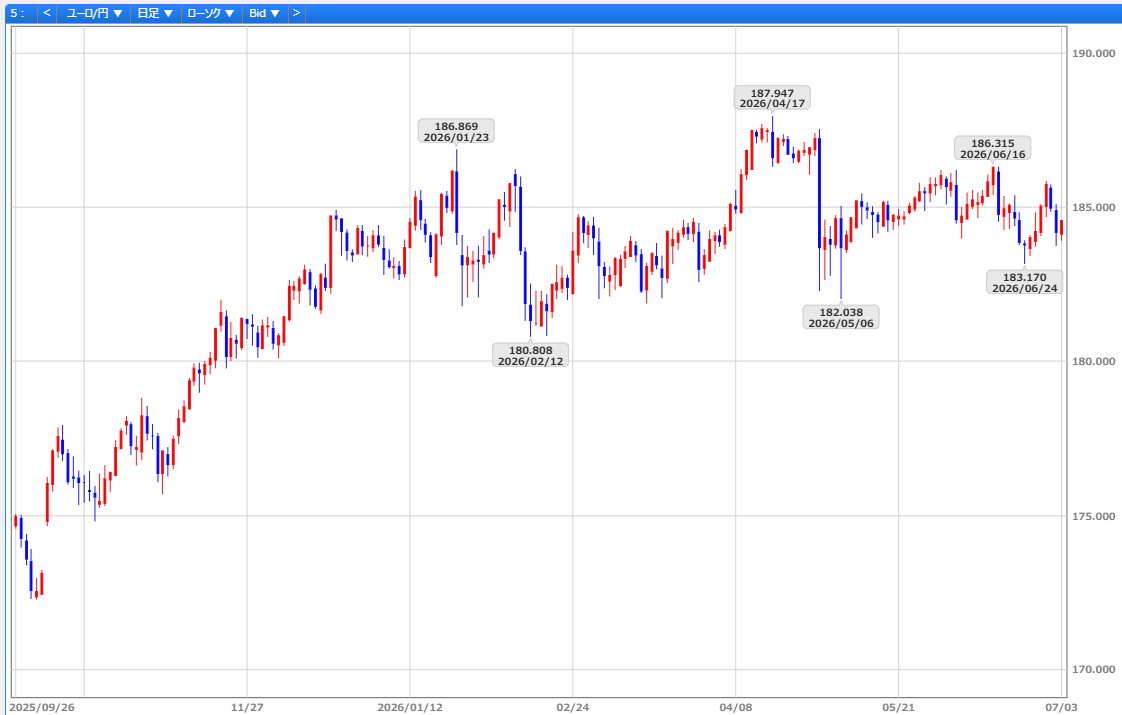Select the 187.947 high label on 2026/04/17
The image size is (1122, 715).
tap(772, 98)
